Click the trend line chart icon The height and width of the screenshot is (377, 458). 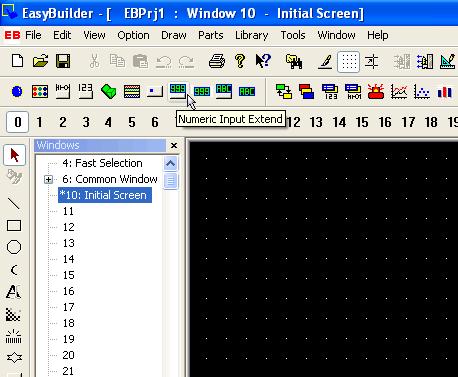[399, 91]
